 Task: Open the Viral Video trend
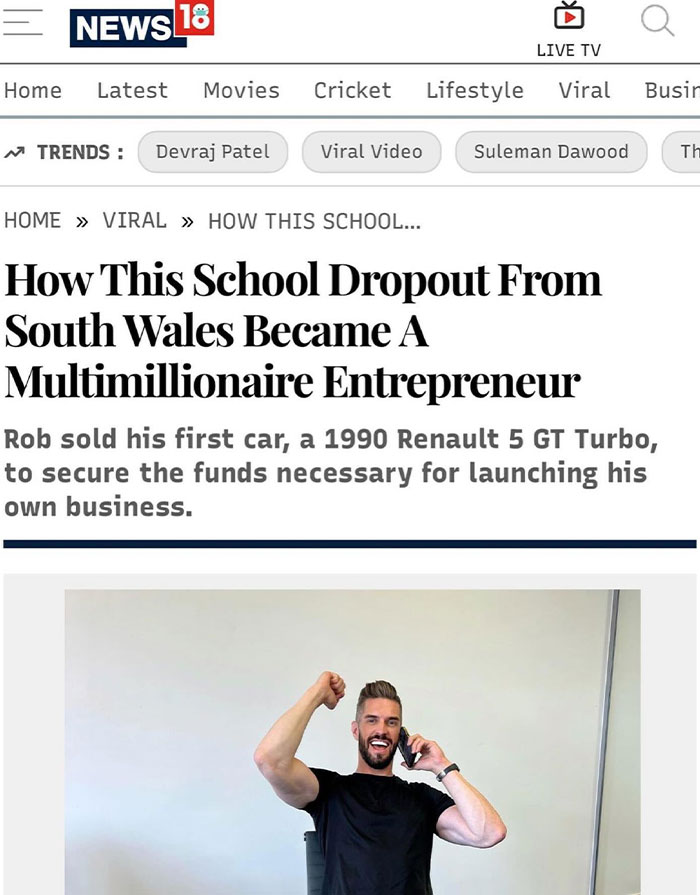[371, 152]
